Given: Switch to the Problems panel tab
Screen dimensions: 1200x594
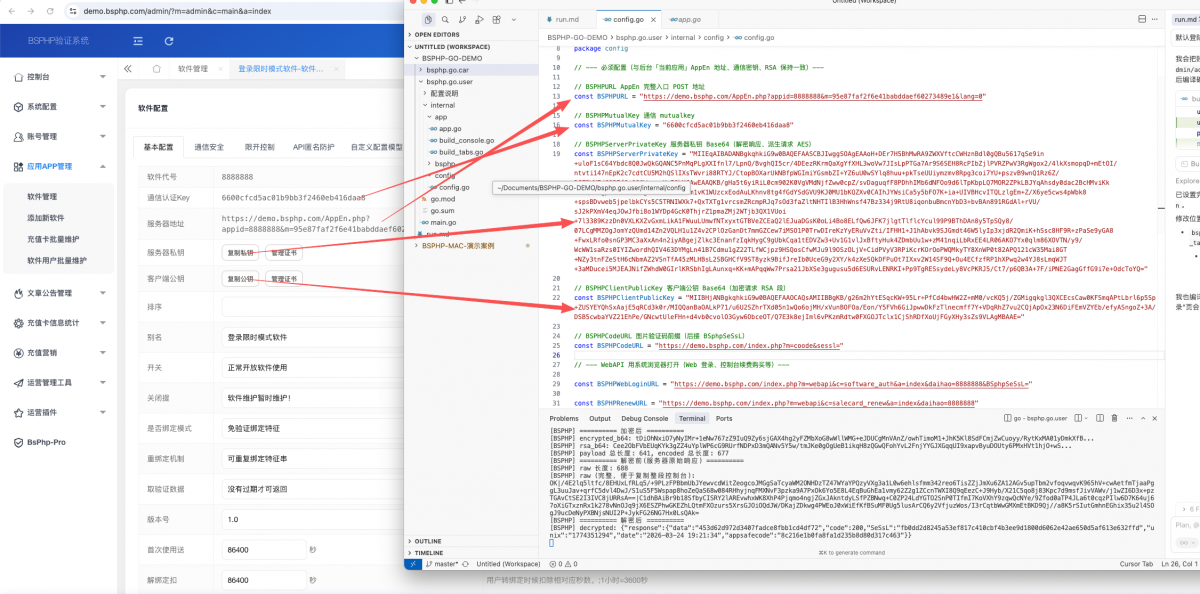Looking at the screenshot, I should tap(564, 418).
